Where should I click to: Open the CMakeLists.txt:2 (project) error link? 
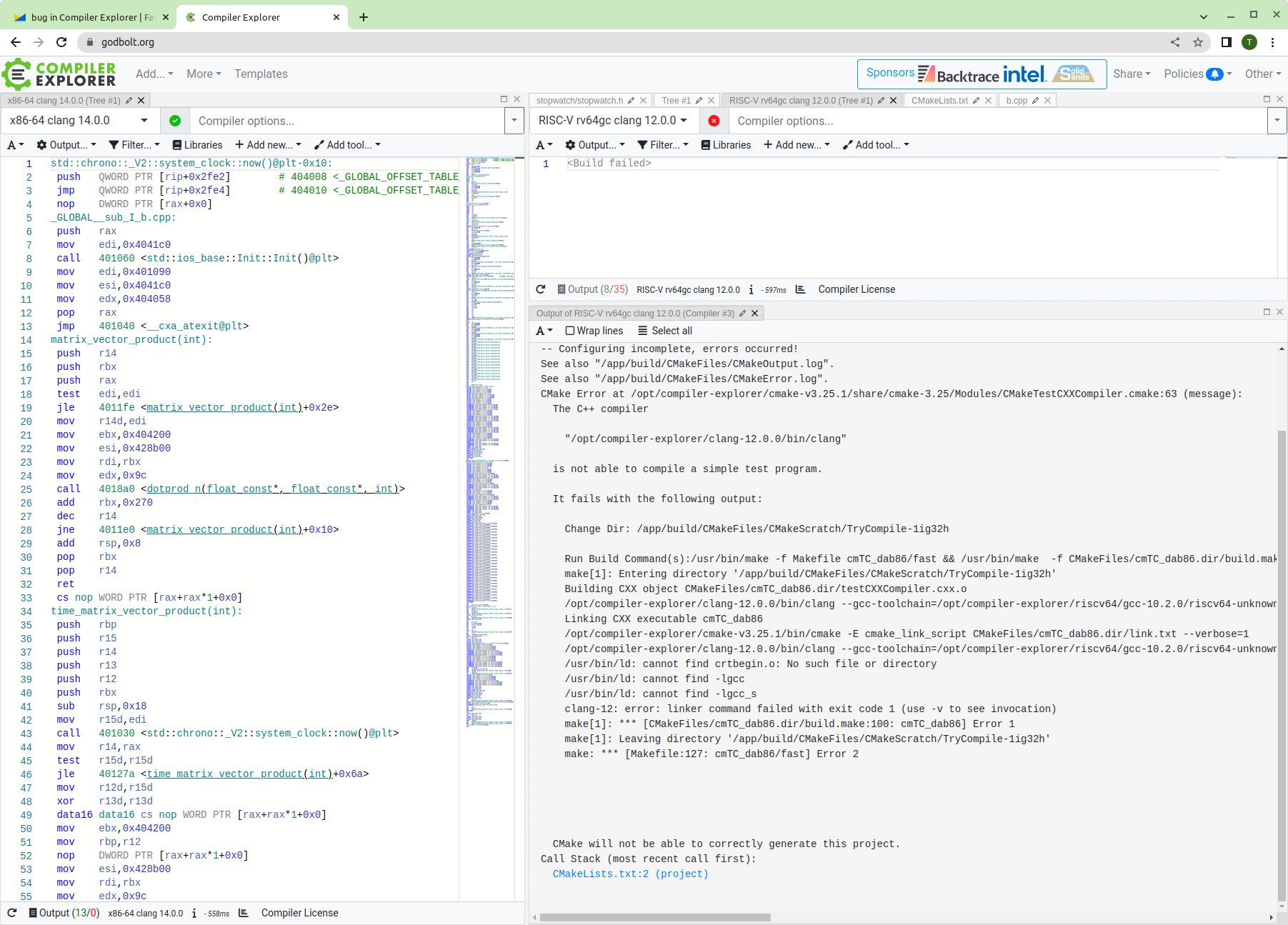click(629, 874)
